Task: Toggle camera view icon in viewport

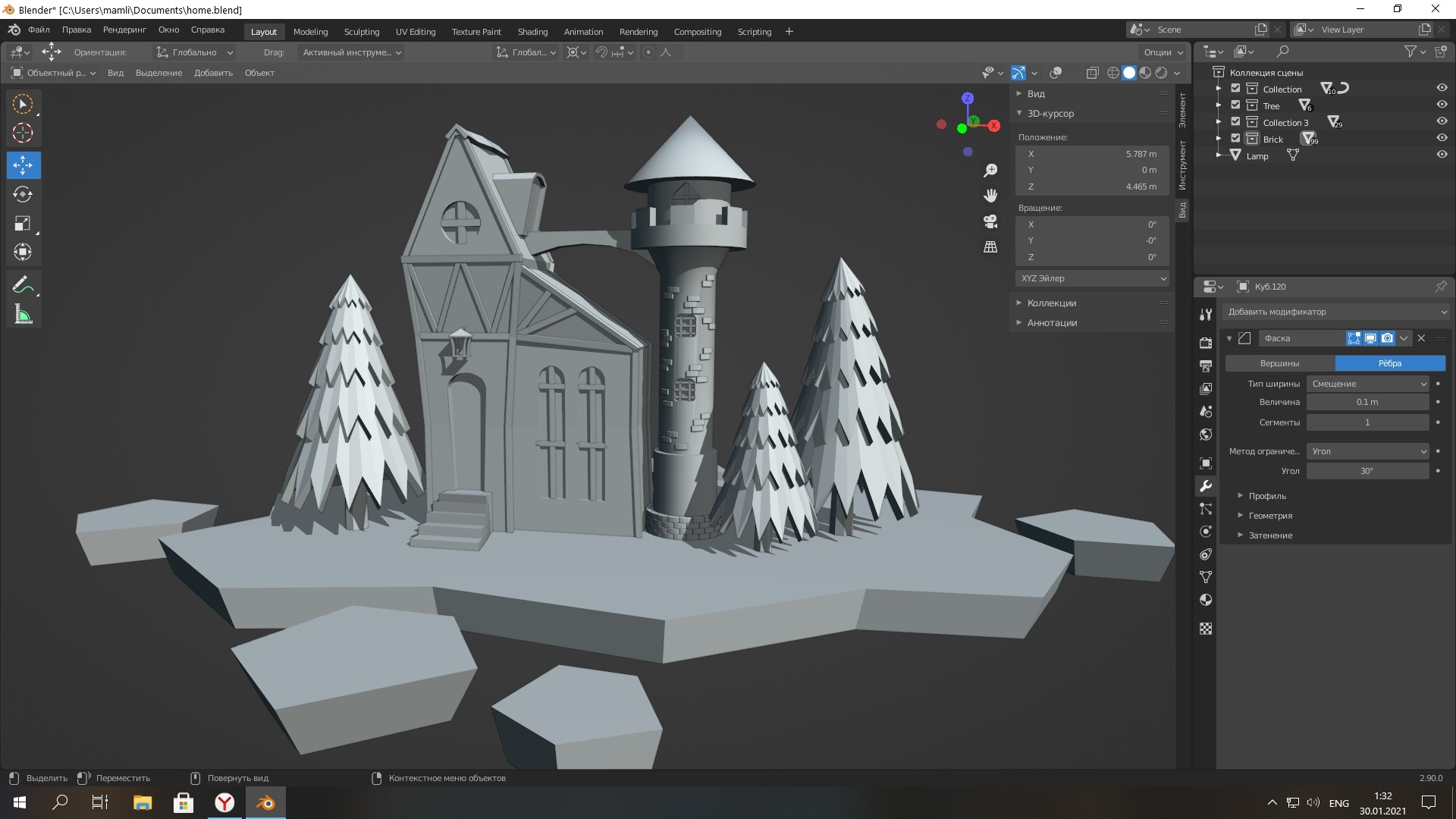Action: (990, 221)
